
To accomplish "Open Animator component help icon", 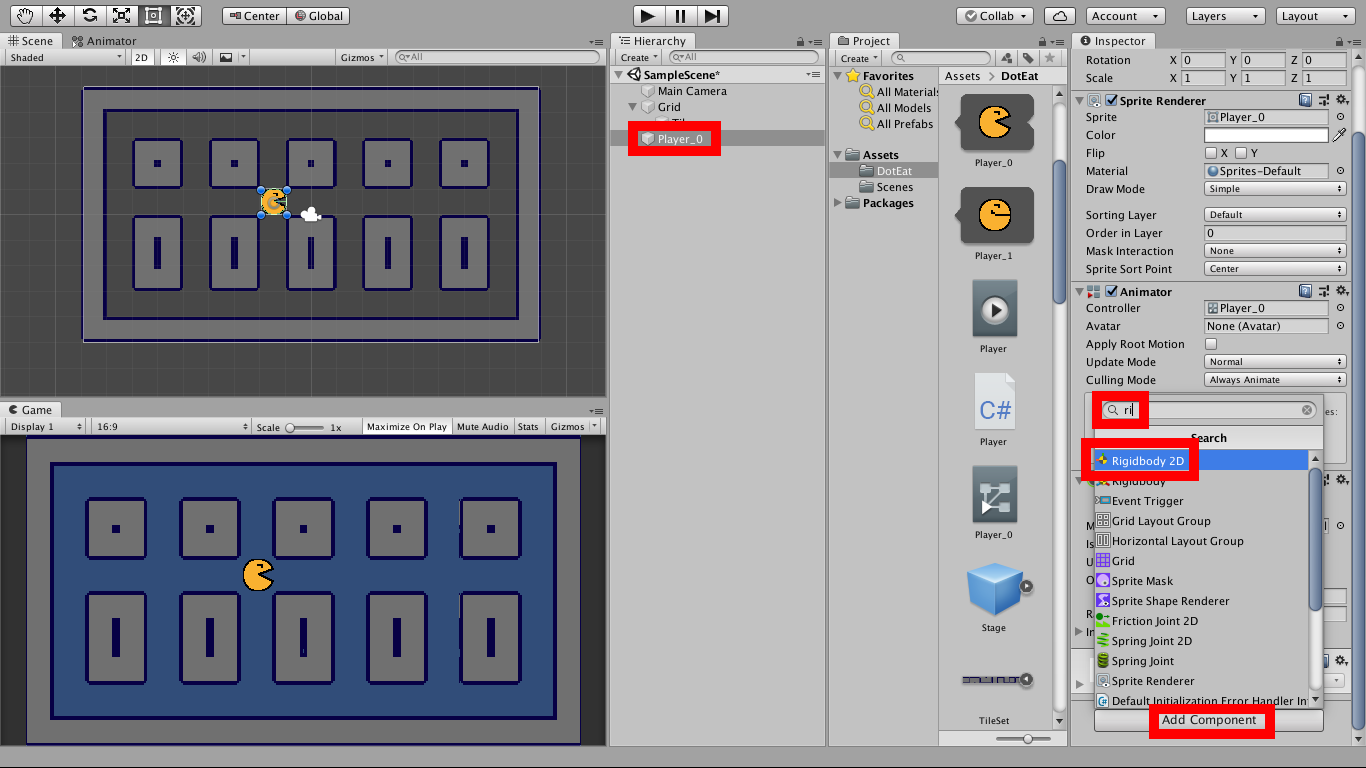I will coord(1305,291).
